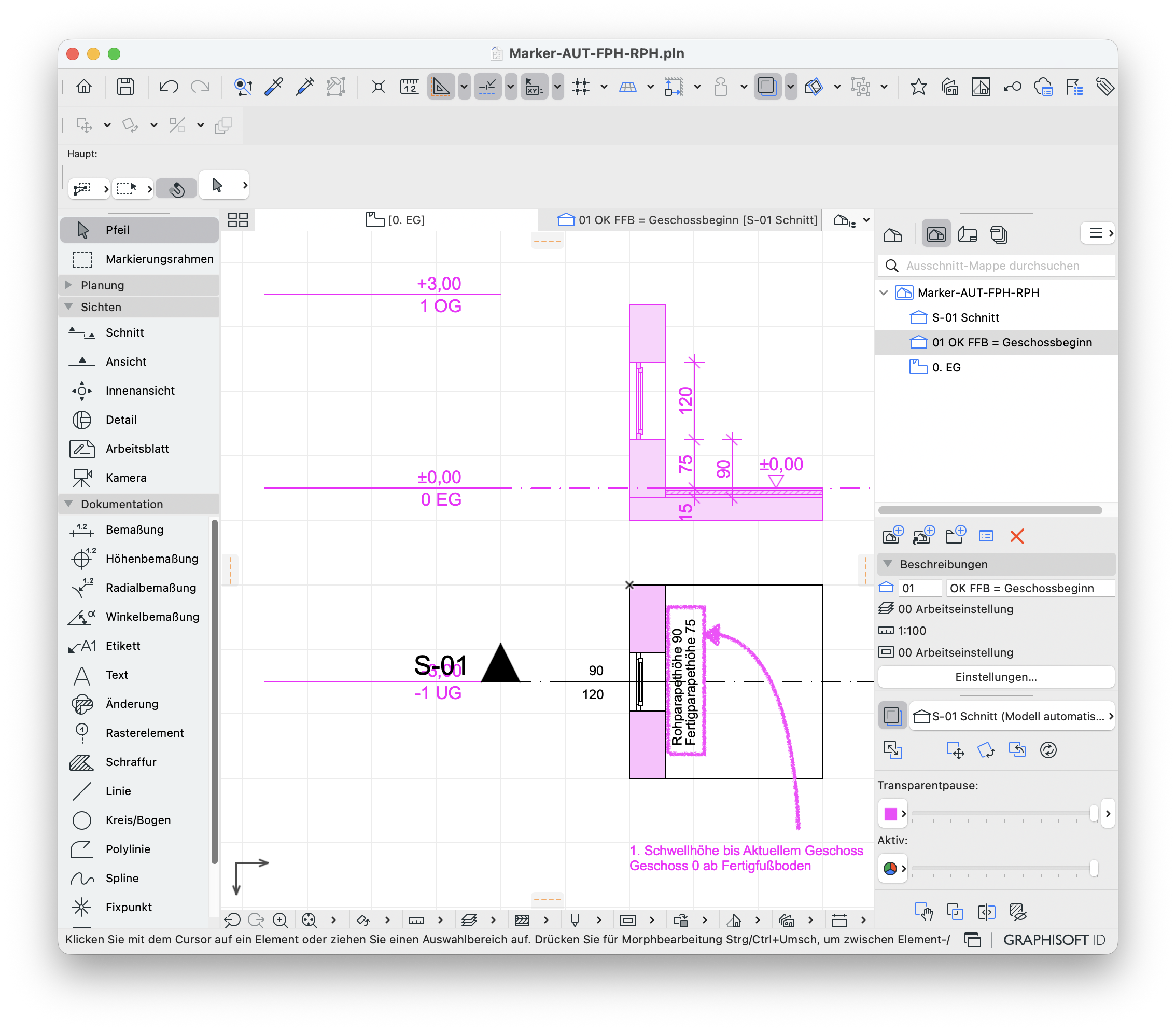
Task: Toggle the grid snap icon
Action: (581, 87)
